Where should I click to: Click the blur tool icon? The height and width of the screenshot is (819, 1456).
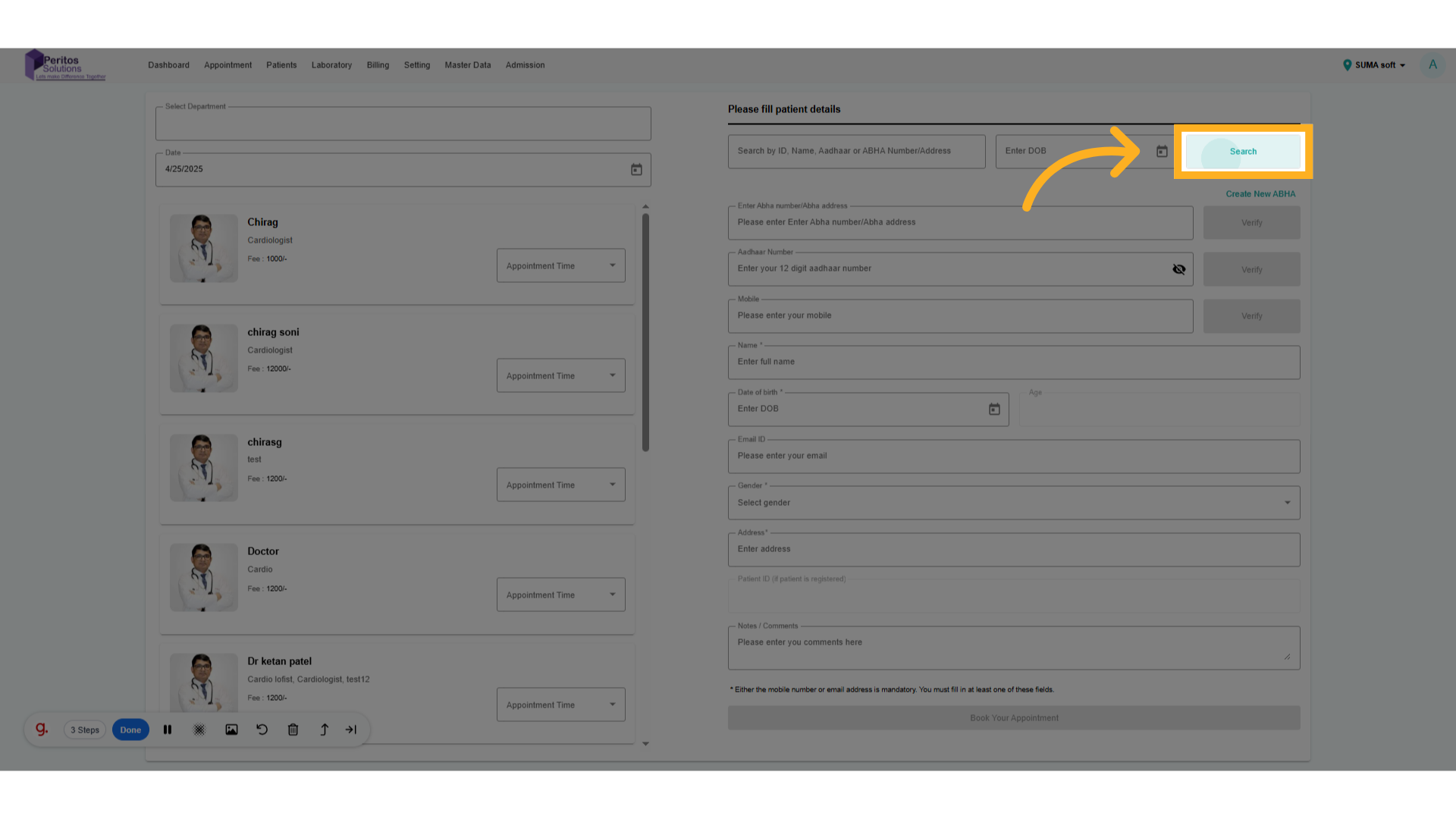199,730
